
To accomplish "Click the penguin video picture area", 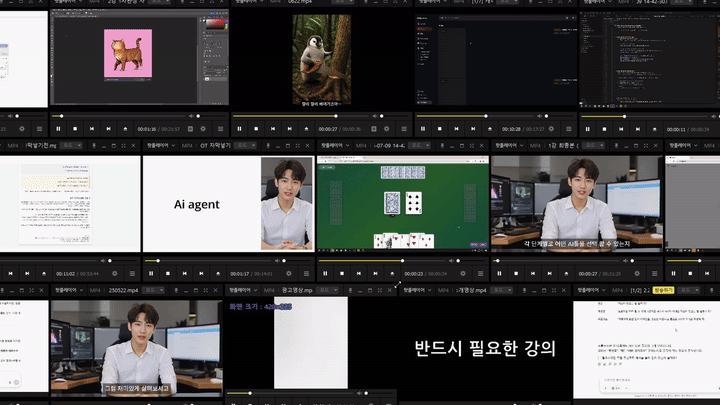I will pos(322,58).
